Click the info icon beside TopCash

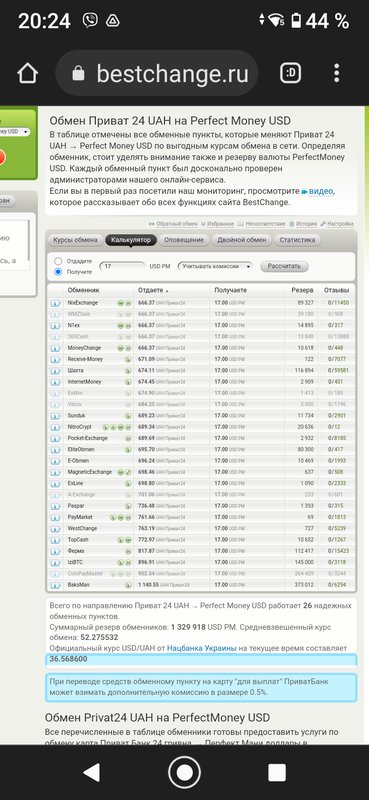55,540
